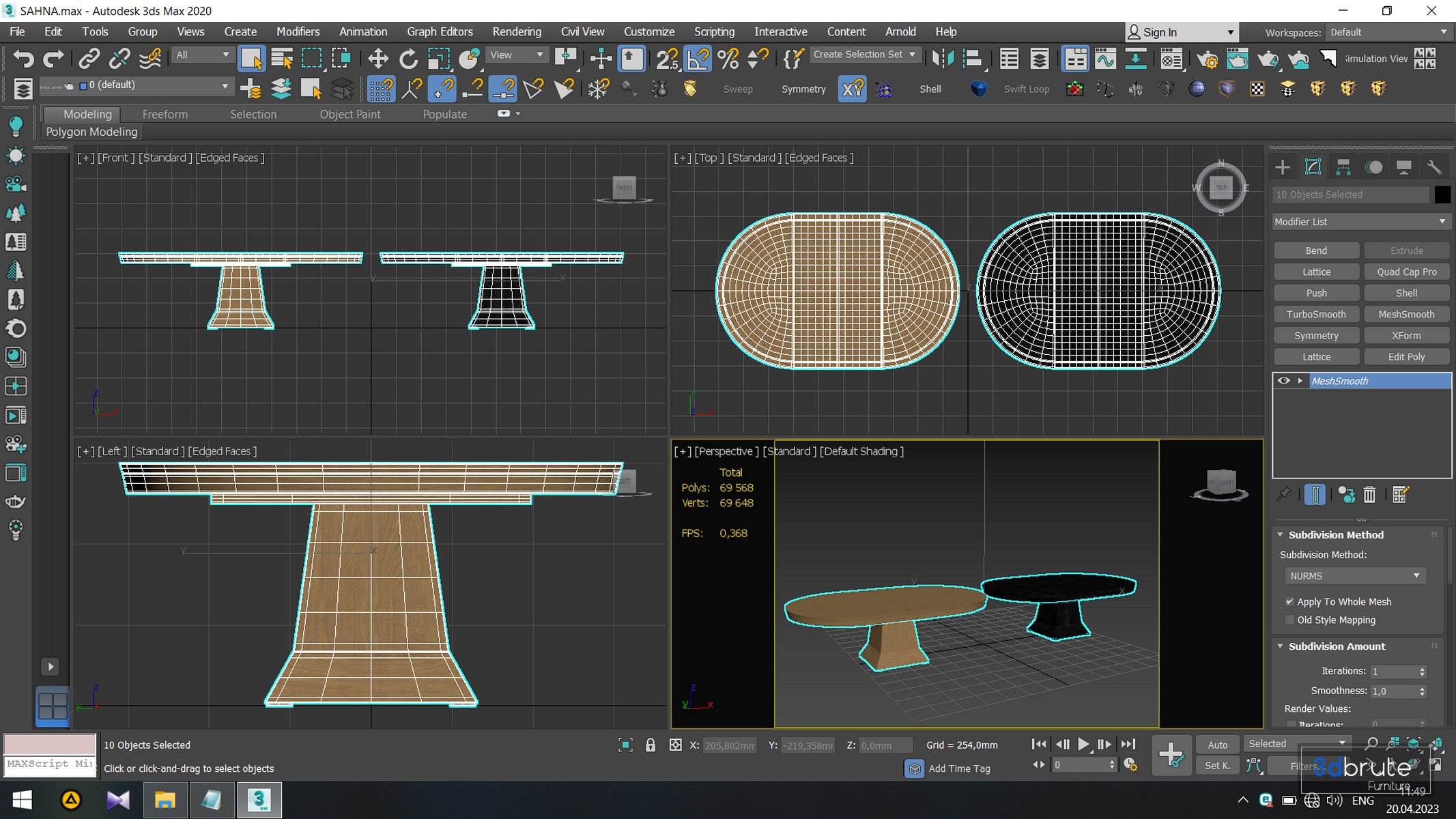This screenshot has height=819, width=1456.
Task: Switch to the Object Paint ribbon tab
Action: [350, 115]
